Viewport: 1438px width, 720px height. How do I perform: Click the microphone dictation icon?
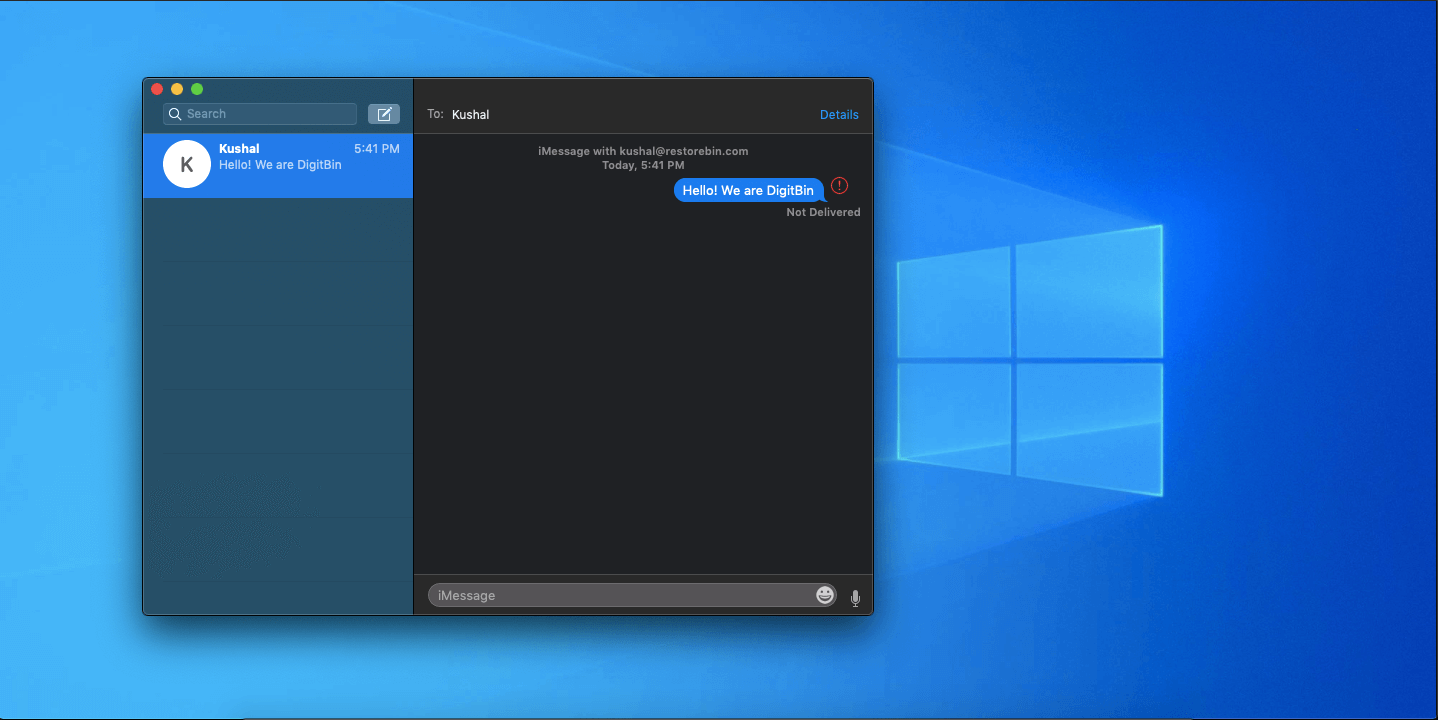point(855,598)
